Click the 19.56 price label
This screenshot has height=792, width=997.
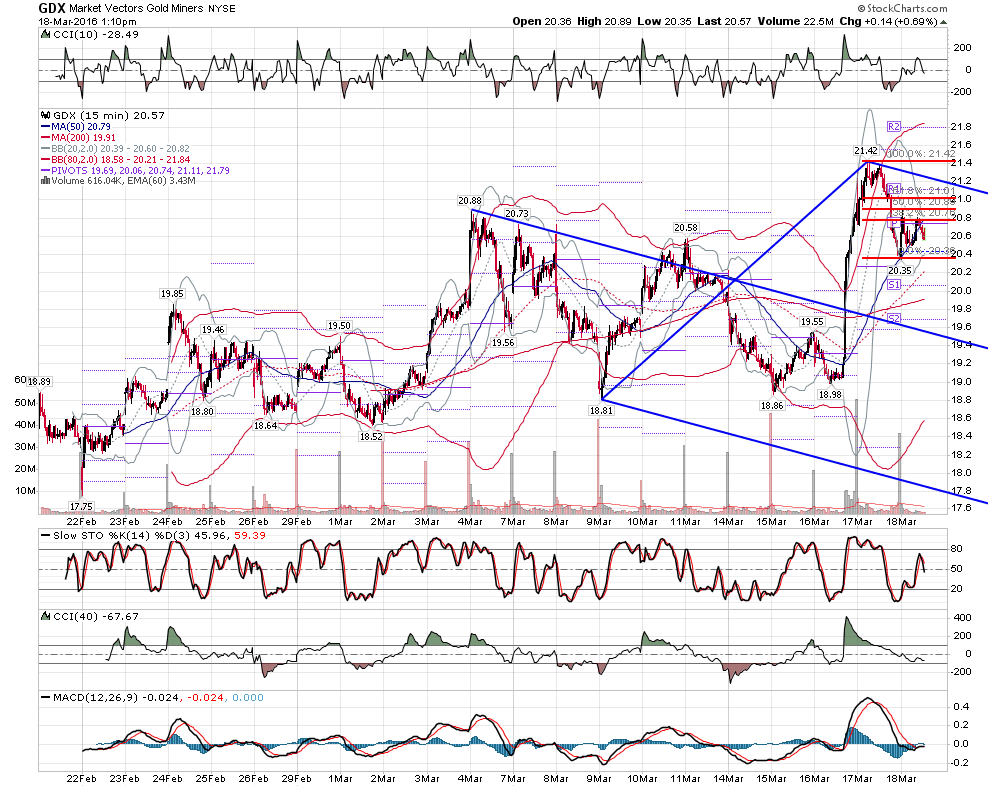click(503, 343)
